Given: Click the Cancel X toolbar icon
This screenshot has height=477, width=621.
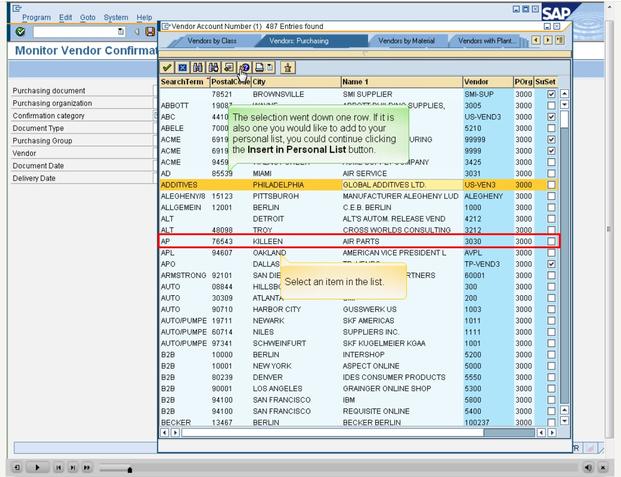Looking at the screenshot, I should coord(182,68).
